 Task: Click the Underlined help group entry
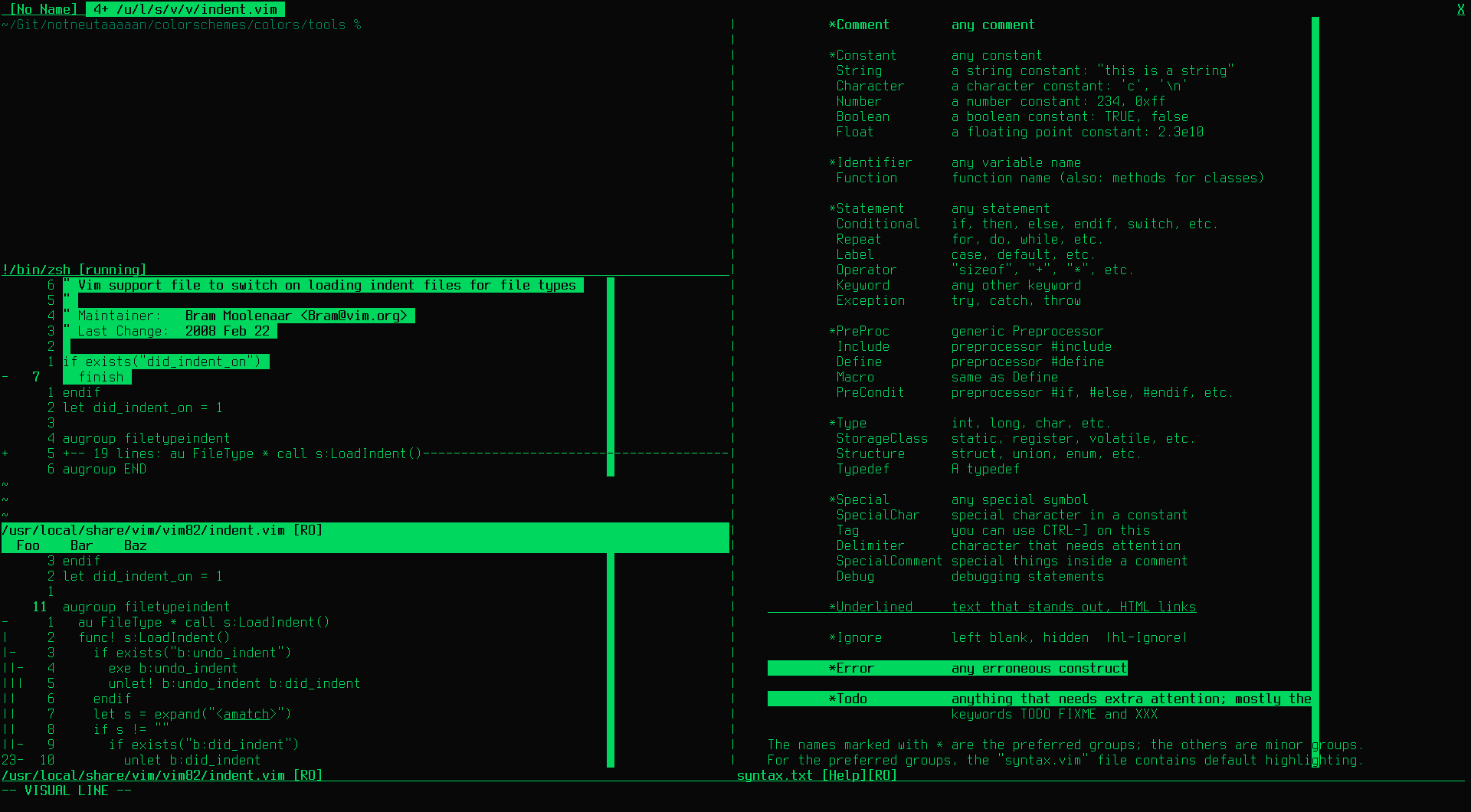point(871,607)
